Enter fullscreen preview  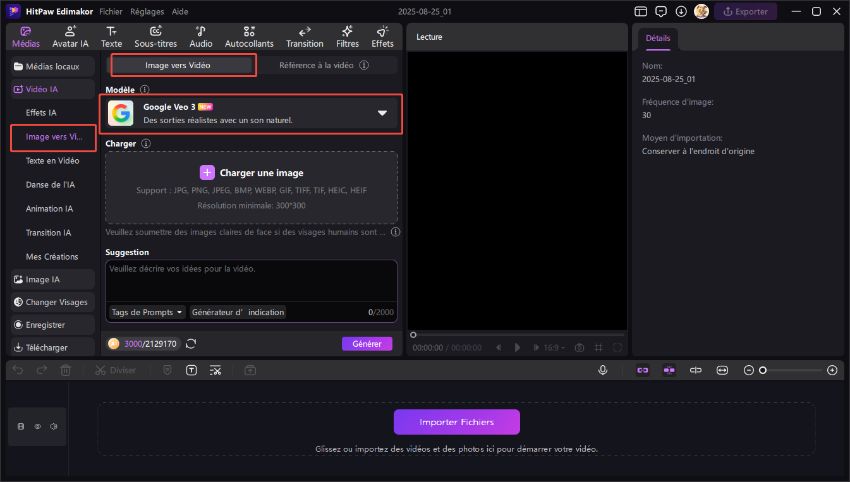point(617,348)
